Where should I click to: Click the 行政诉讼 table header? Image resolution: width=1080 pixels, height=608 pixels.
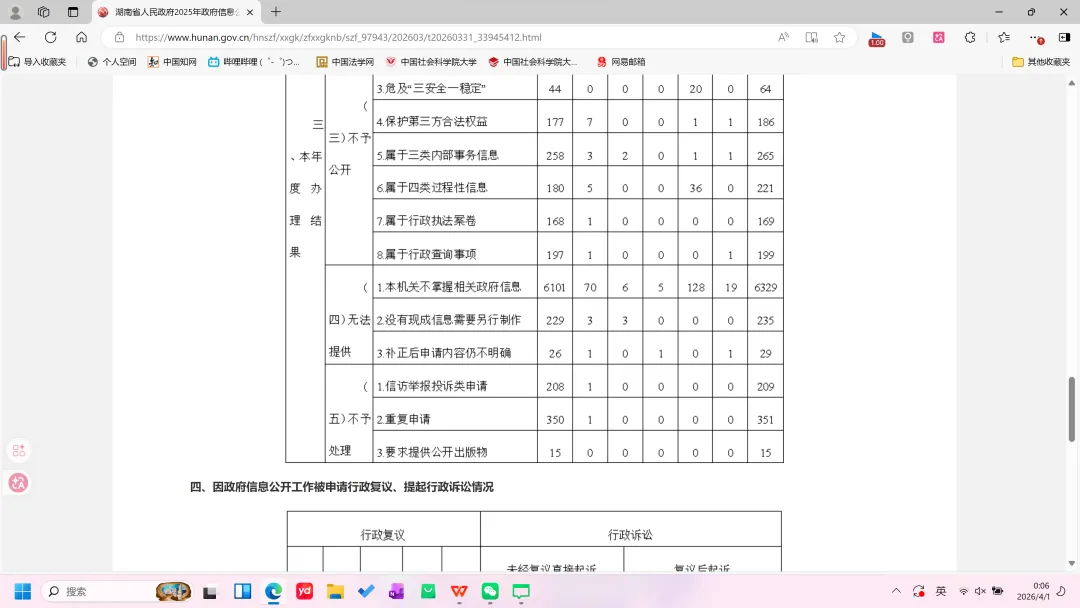(x=630, y=534)
